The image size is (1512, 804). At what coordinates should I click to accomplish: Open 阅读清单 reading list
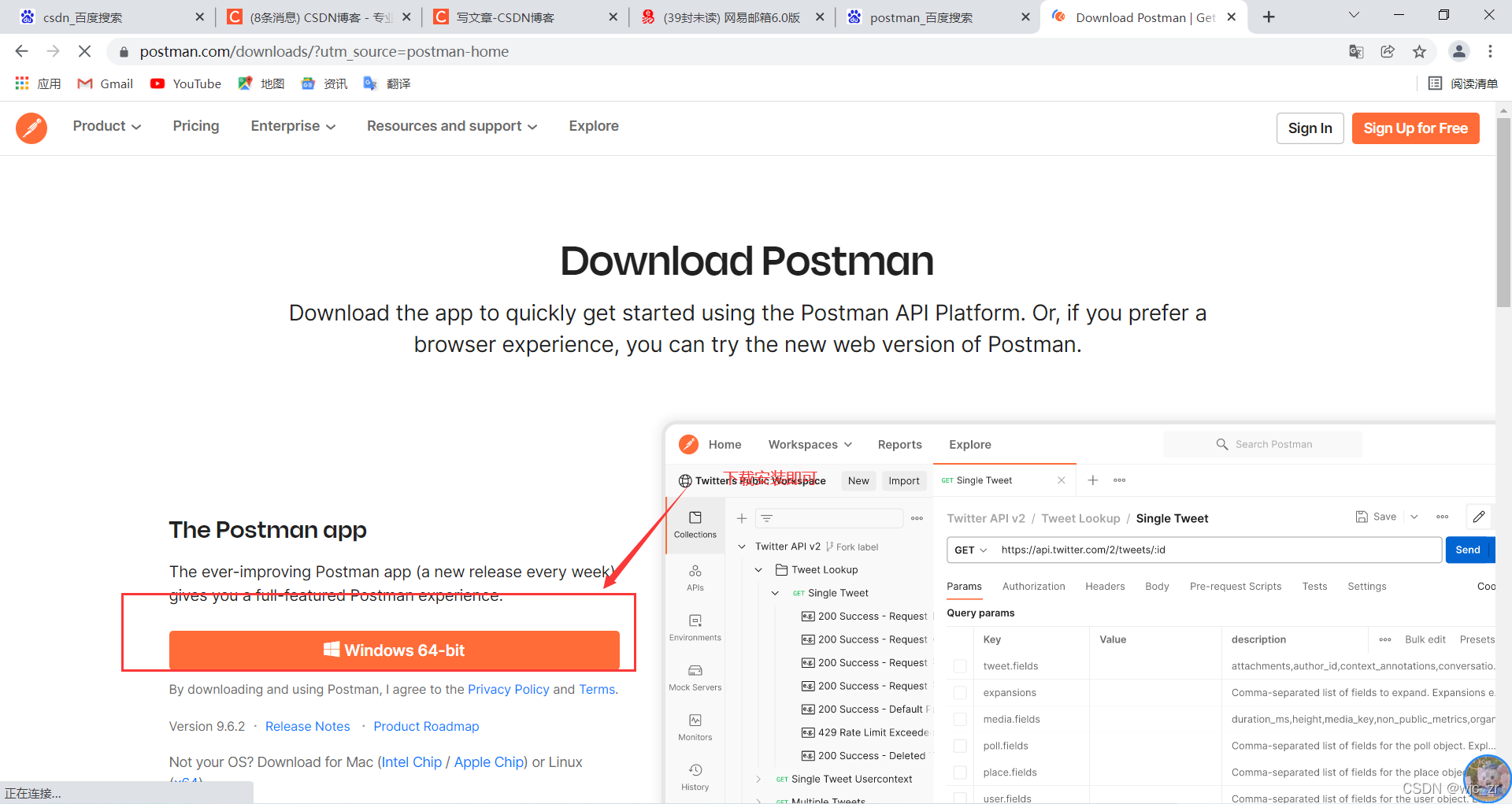click(1463, 83)
